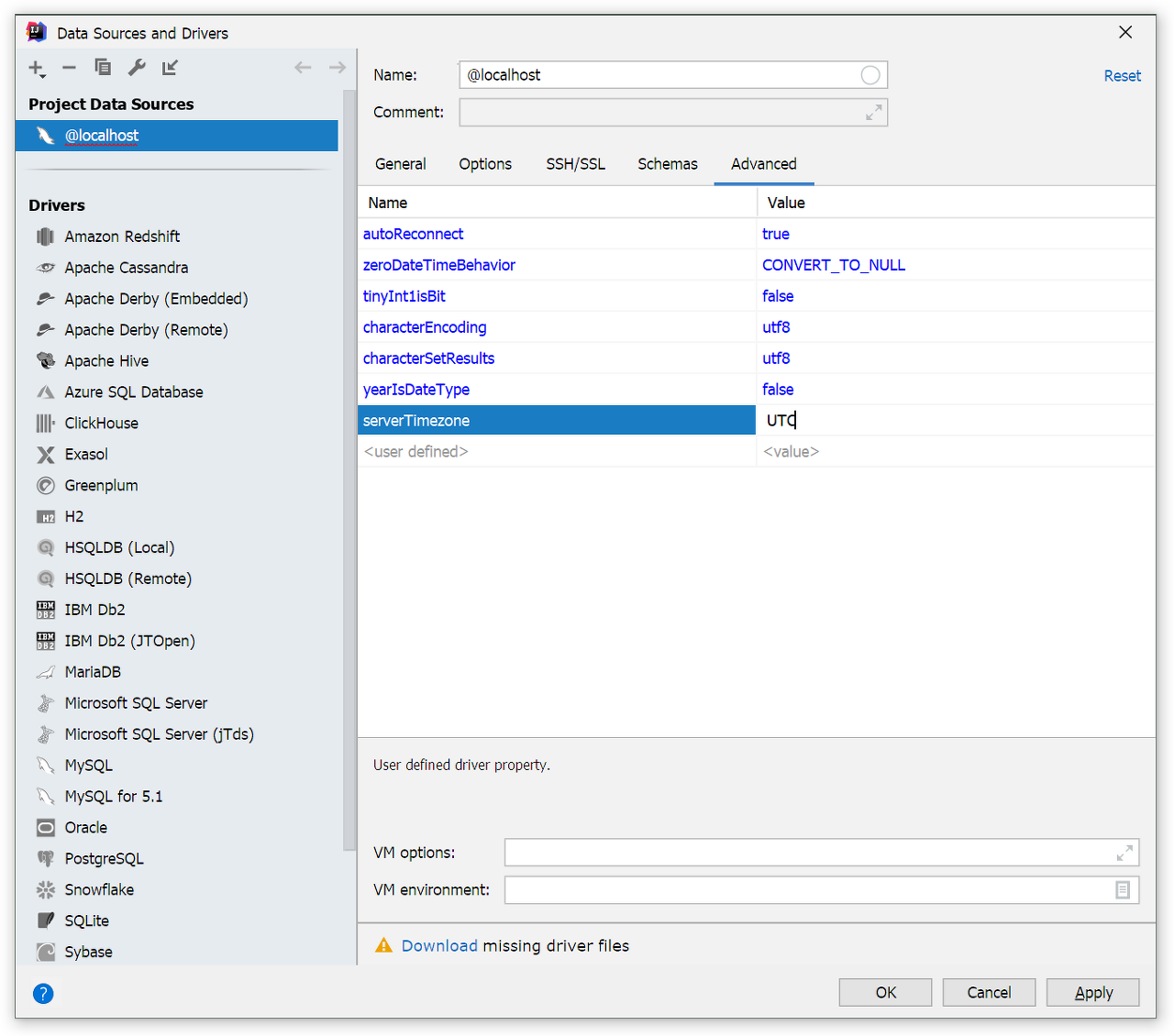Expand the VM options field
This screenshot has height=1036, width=1174.
pos(1124,854)
